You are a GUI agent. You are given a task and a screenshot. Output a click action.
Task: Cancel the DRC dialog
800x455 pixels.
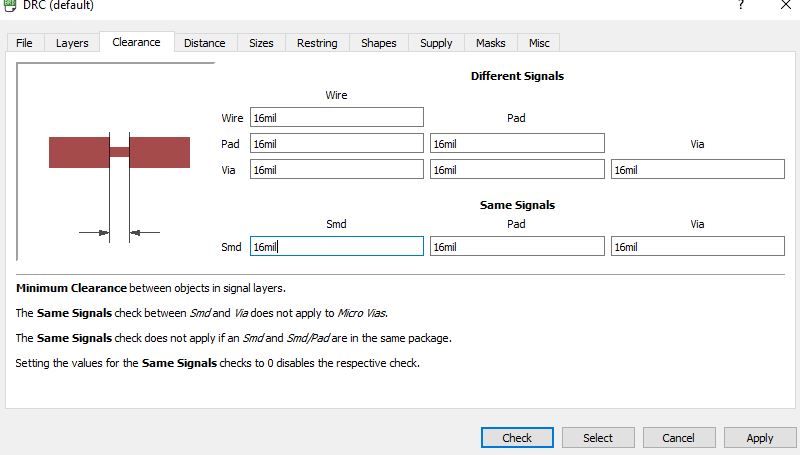[x=679, y=438]
